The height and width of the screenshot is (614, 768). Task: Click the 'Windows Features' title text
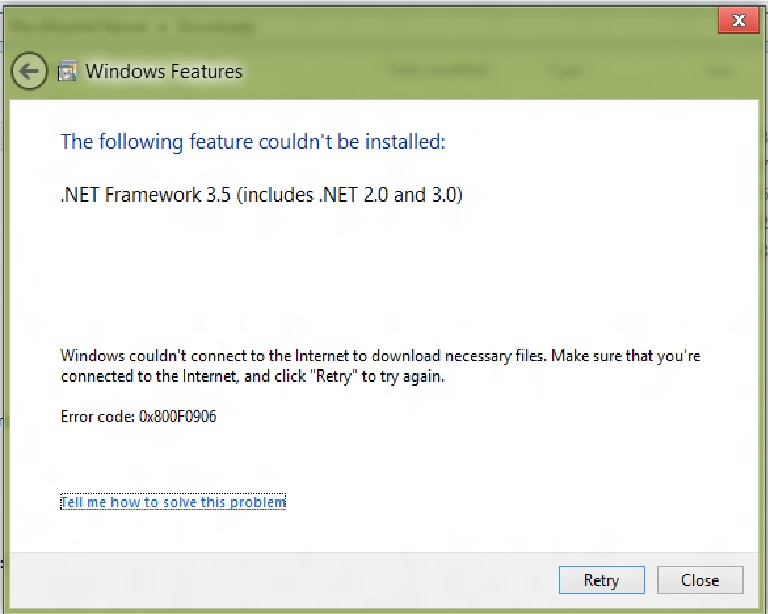pyautogui.click(x=164, y=71)
